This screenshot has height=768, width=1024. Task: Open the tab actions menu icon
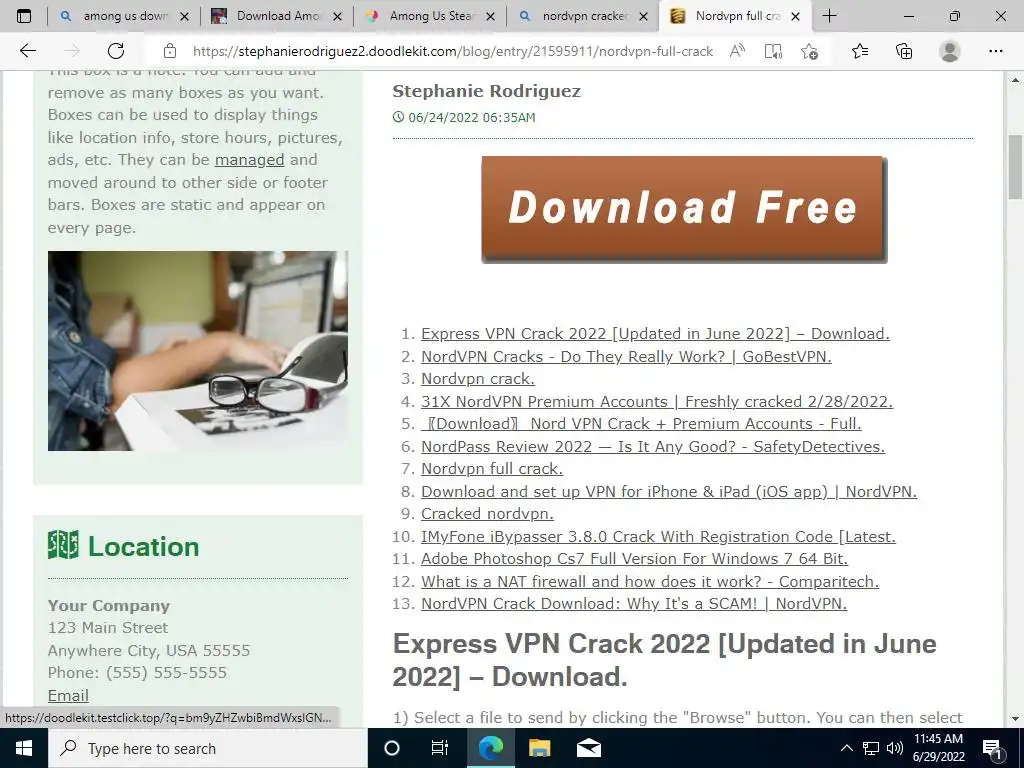coord(24,16)
